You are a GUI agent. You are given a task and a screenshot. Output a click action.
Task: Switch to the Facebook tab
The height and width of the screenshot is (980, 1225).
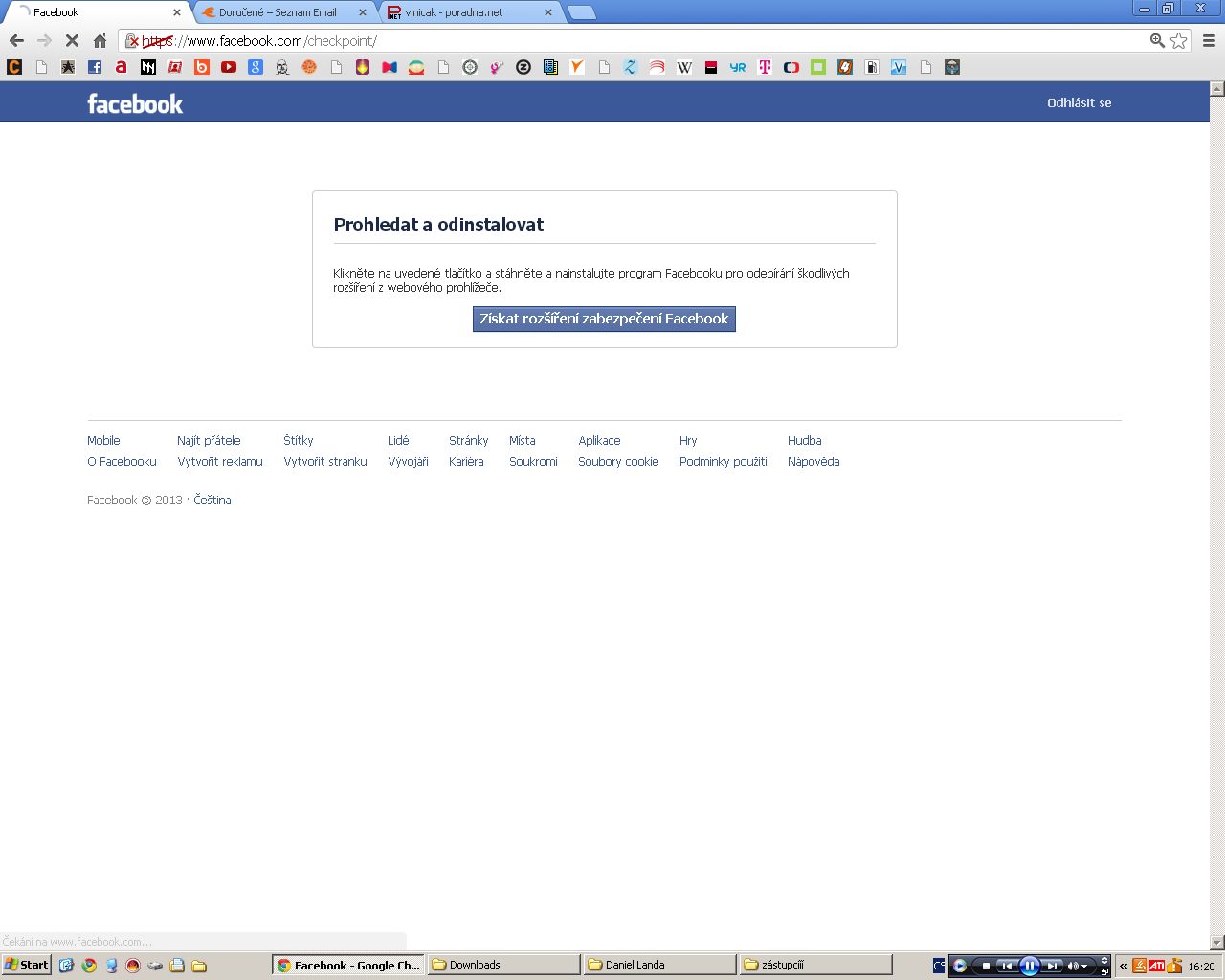tap(96, 12)
